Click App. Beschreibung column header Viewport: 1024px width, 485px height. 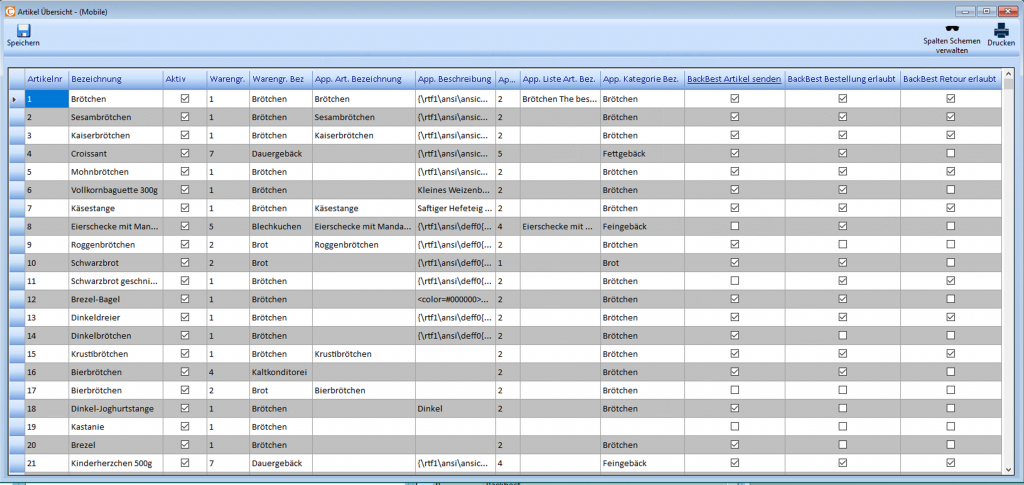tap(453, 79)
